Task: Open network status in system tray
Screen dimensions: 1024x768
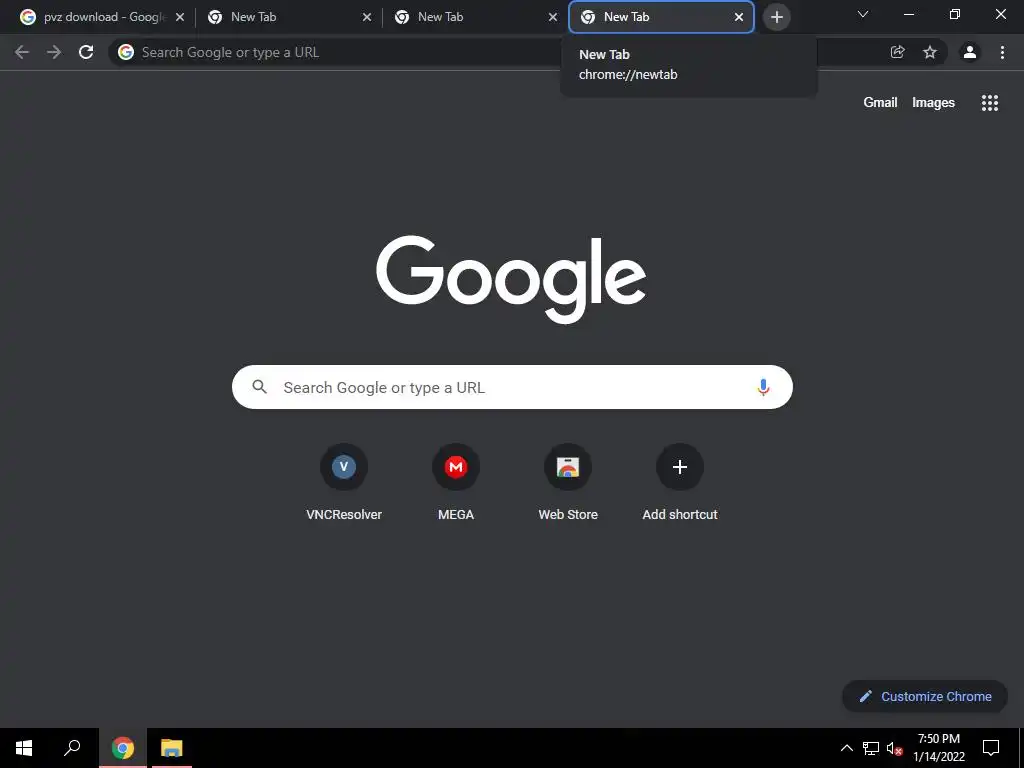Action: [871, 748]
